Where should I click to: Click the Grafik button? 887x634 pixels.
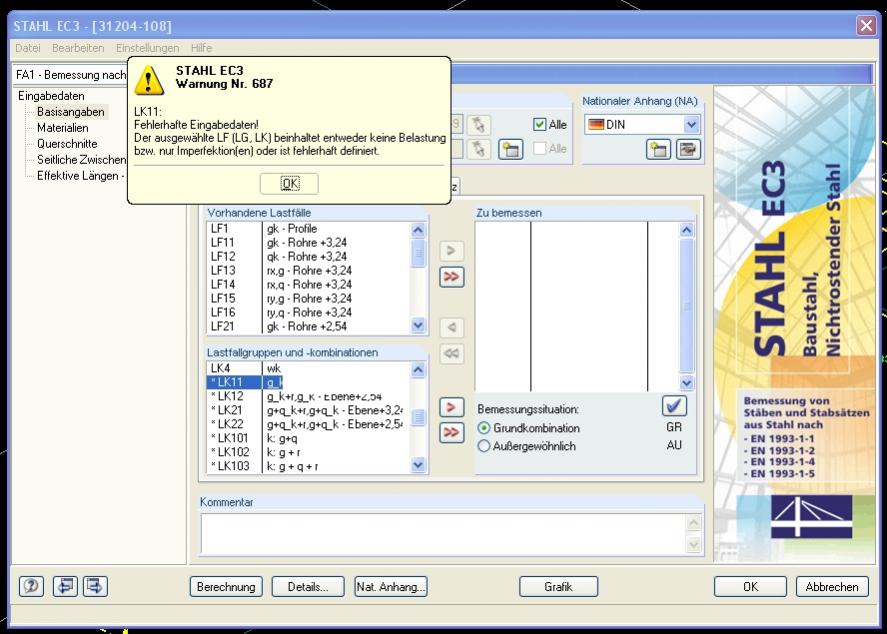click(558, 586)
